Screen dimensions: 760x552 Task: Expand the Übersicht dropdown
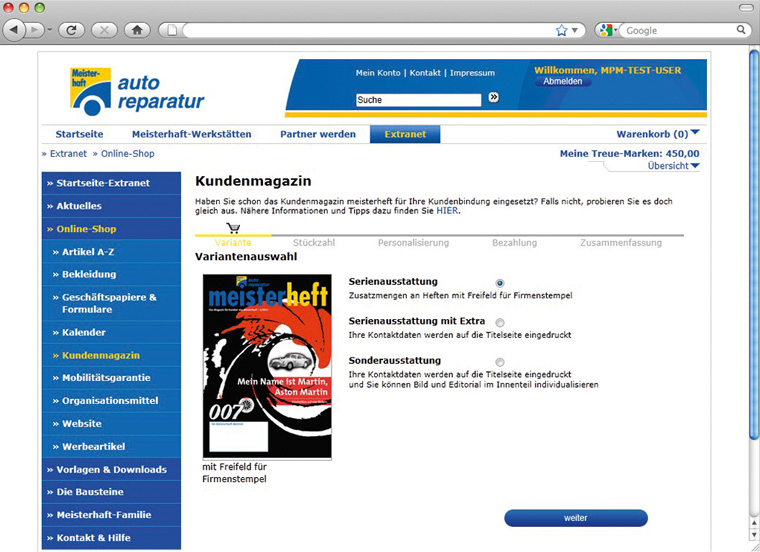(x=695, y=166)
